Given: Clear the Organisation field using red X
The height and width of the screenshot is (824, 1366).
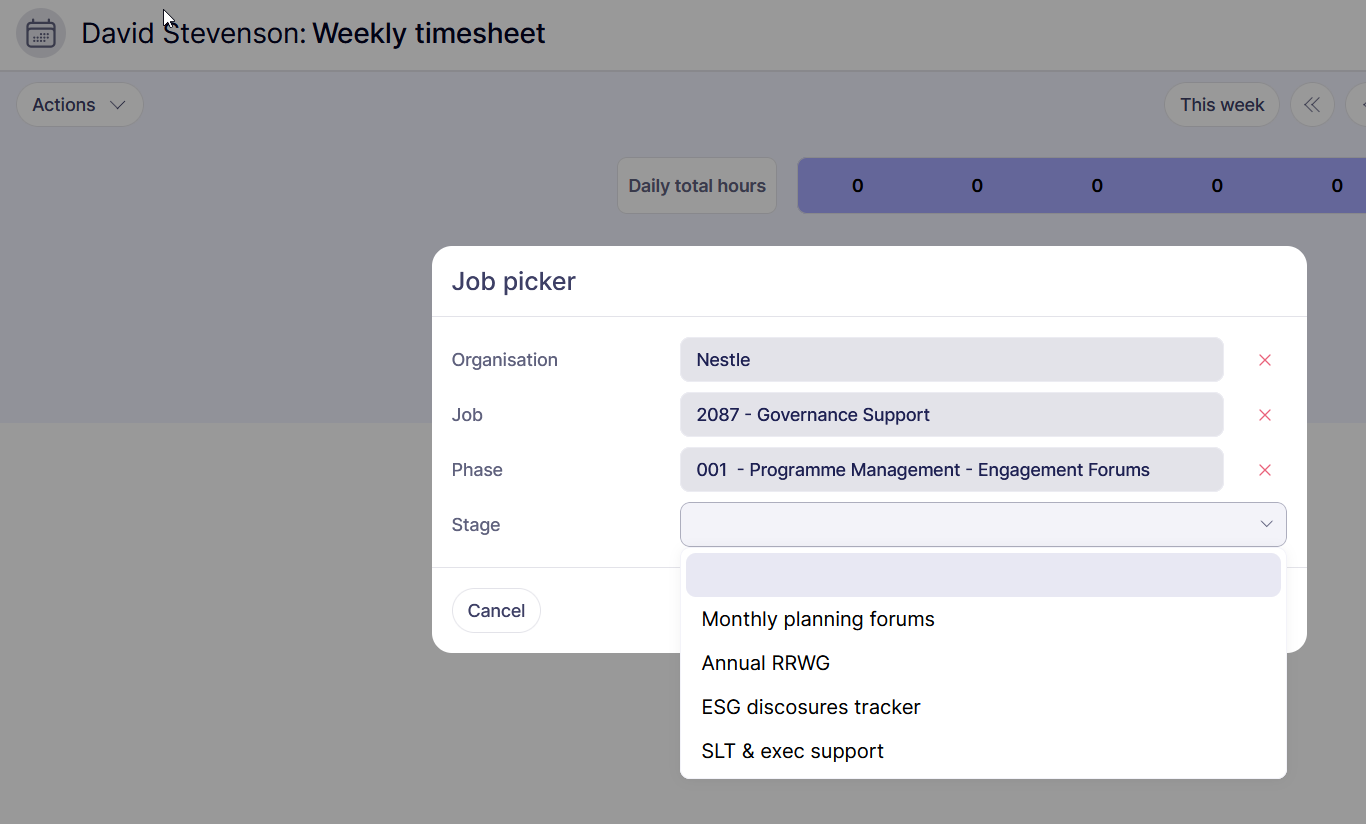Looking at the screenshot, I should point(1265,360).
